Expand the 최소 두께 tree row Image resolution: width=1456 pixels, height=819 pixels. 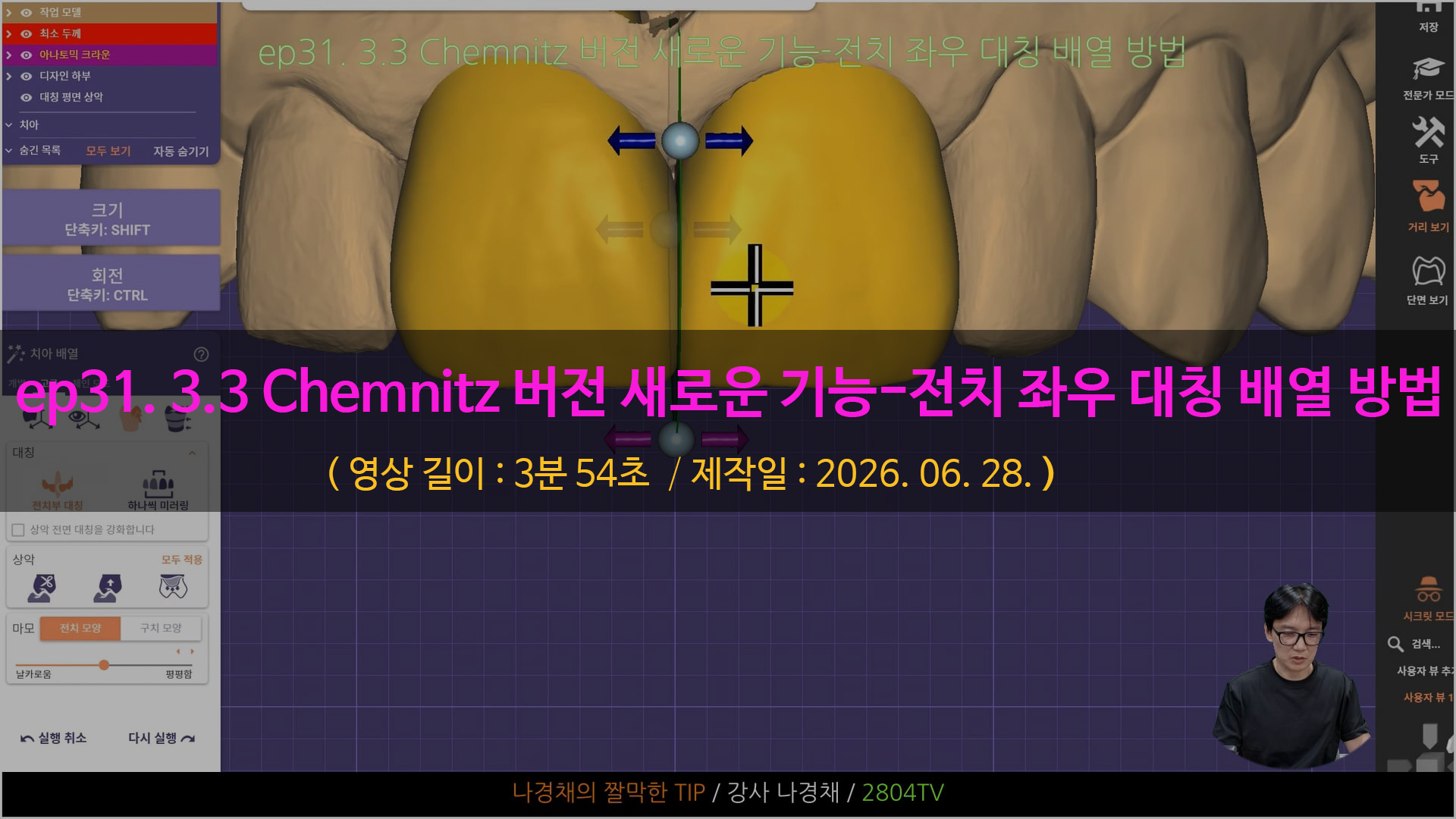pyautogui.click(x=9, y=33)
